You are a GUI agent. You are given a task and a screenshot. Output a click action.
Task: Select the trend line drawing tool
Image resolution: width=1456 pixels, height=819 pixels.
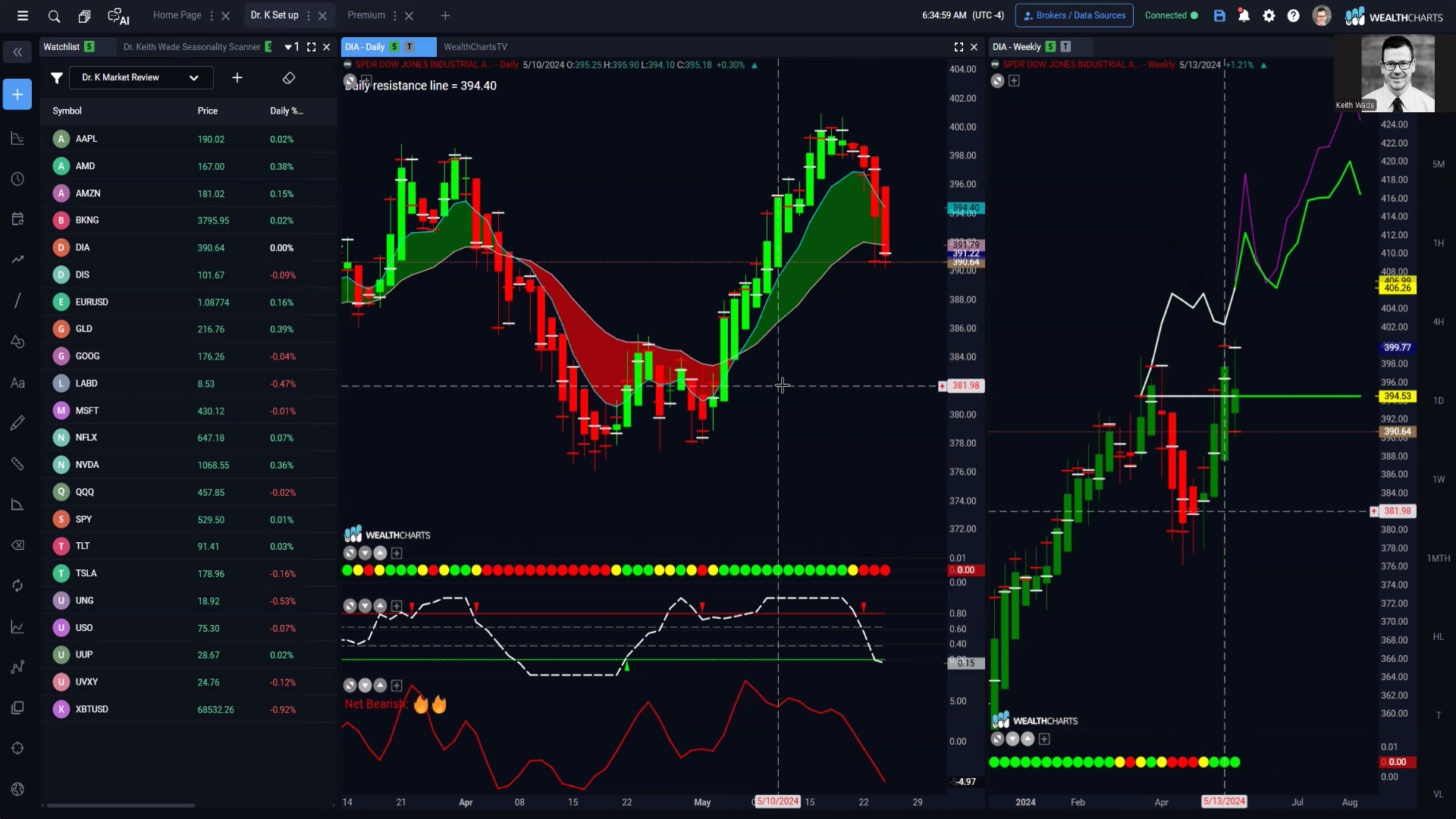click(x=17, y=301)
